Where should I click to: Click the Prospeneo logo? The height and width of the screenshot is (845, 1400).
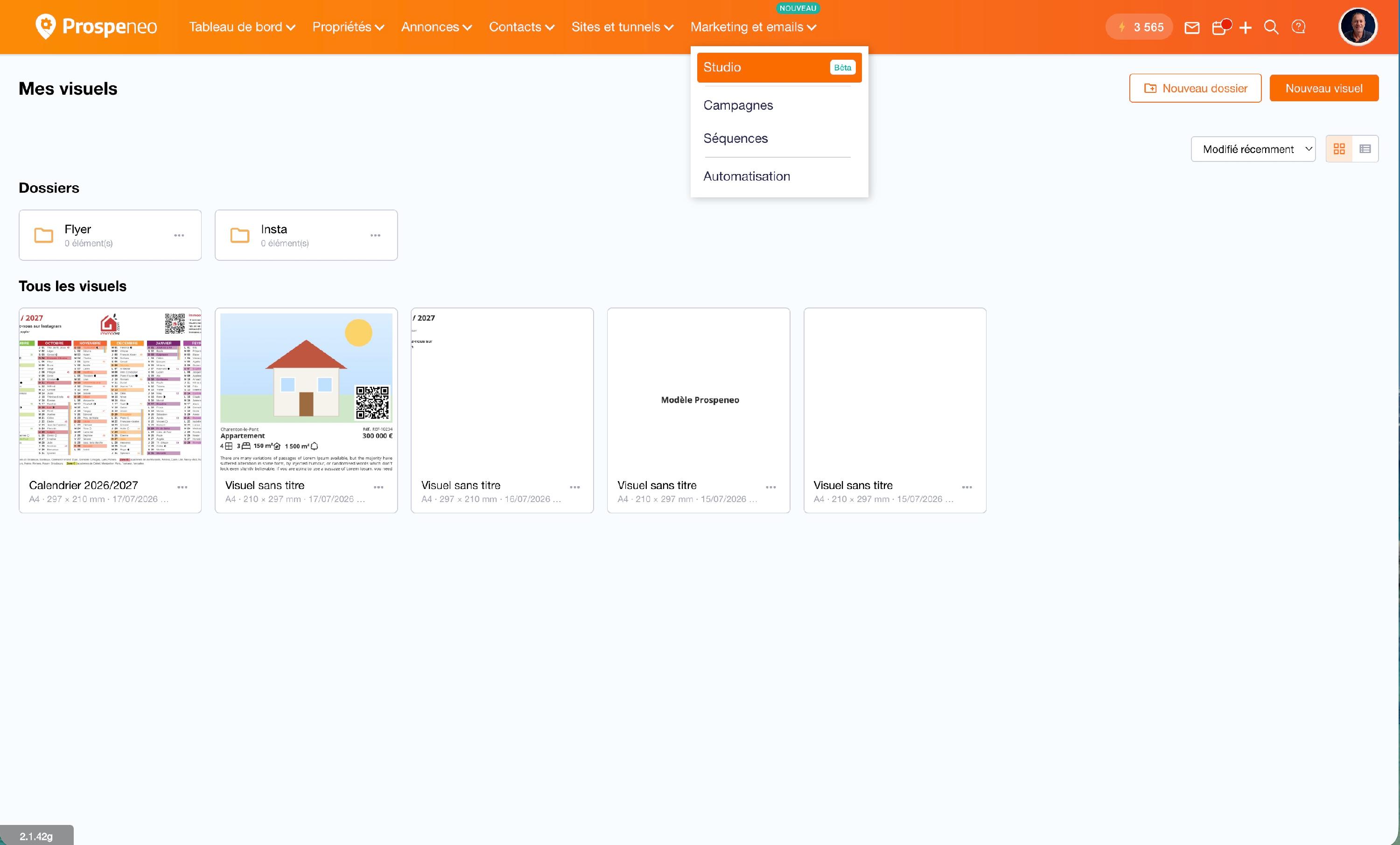[x=96, y=27]
